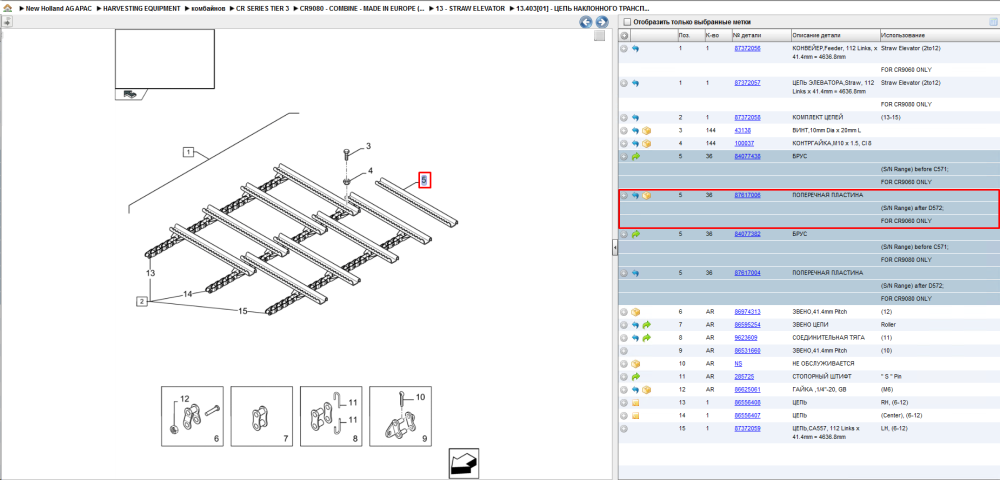1000x480 pixels.
Task: Go to next diagram with right arrow
Action: (601, 22)
